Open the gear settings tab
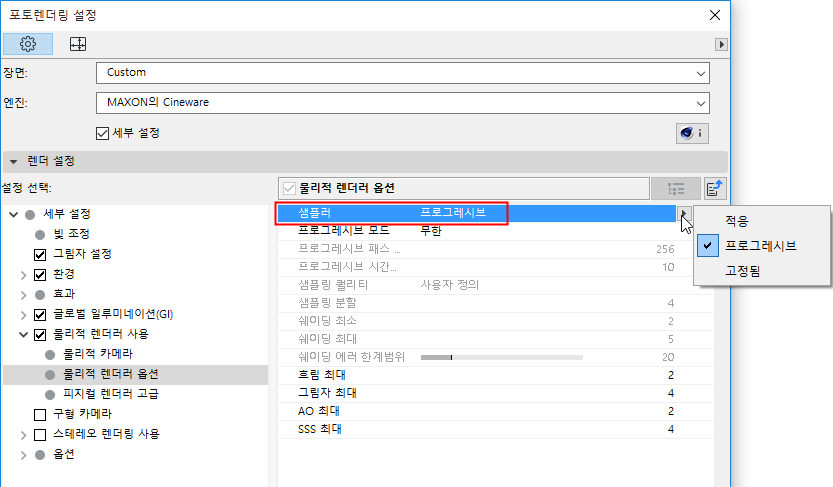 28,44
